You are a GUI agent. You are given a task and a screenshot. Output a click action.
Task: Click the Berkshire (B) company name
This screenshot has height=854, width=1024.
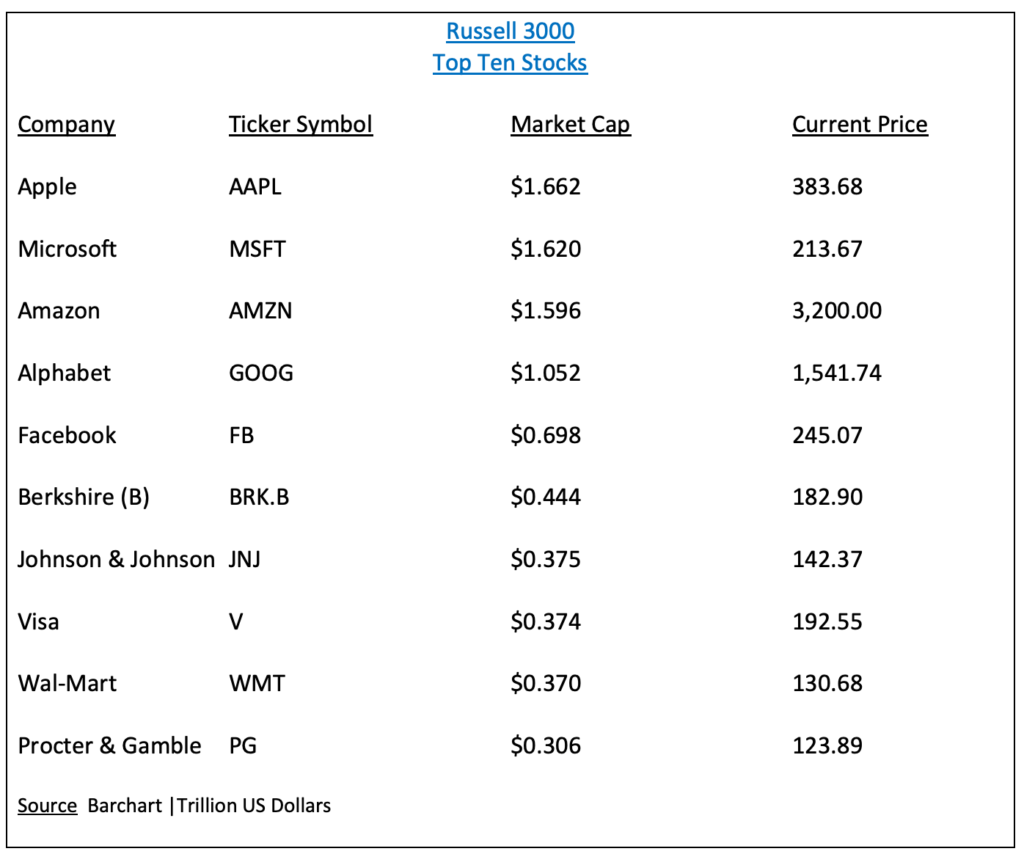(84, 498)
